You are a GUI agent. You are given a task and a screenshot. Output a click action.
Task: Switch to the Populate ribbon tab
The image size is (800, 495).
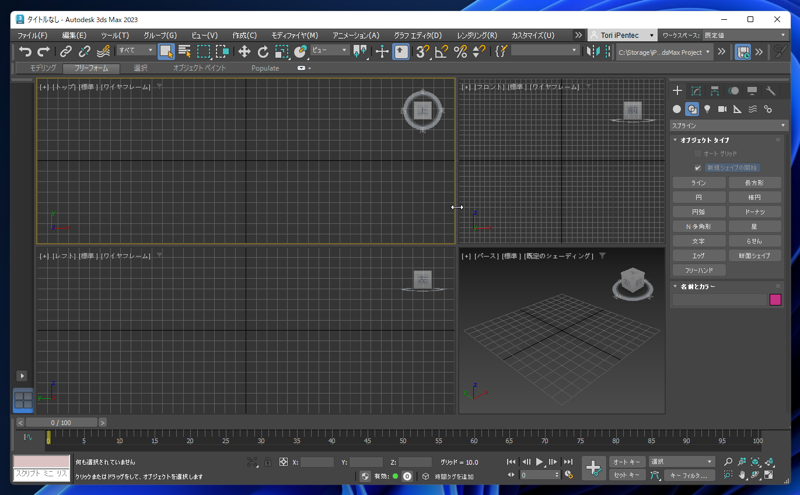265,68
